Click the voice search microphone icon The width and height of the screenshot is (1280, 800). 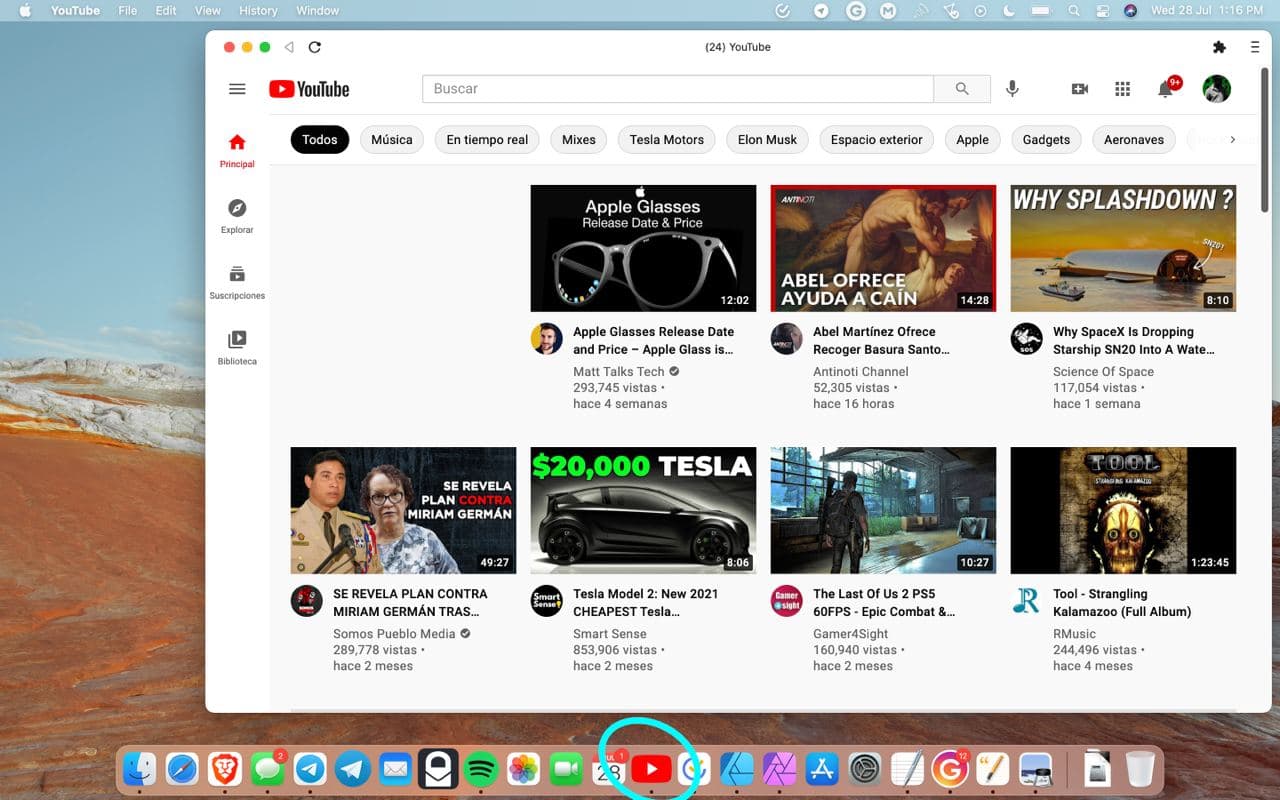click(1012, 89)
